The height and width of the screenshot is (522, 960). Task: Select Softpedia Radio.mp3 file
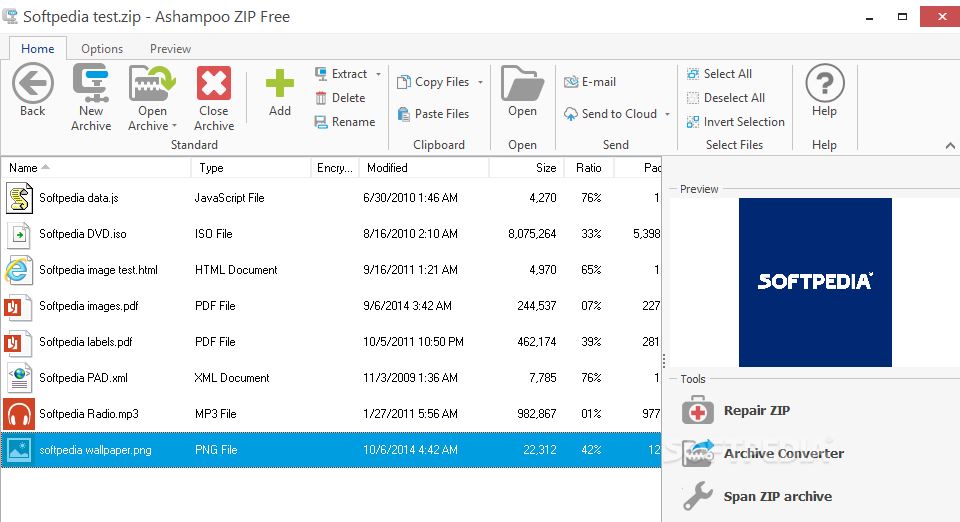point(331,414)
